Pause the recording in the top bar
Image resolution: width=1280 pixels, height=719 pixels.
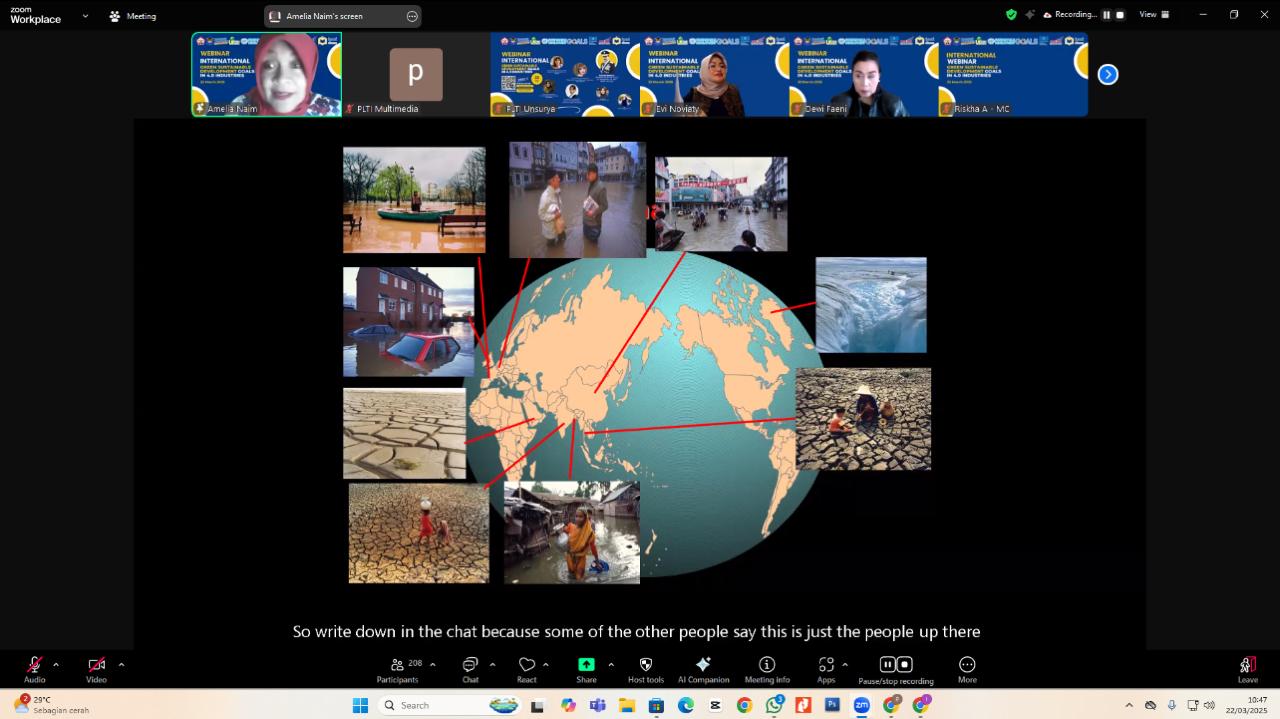(1106, 15)
